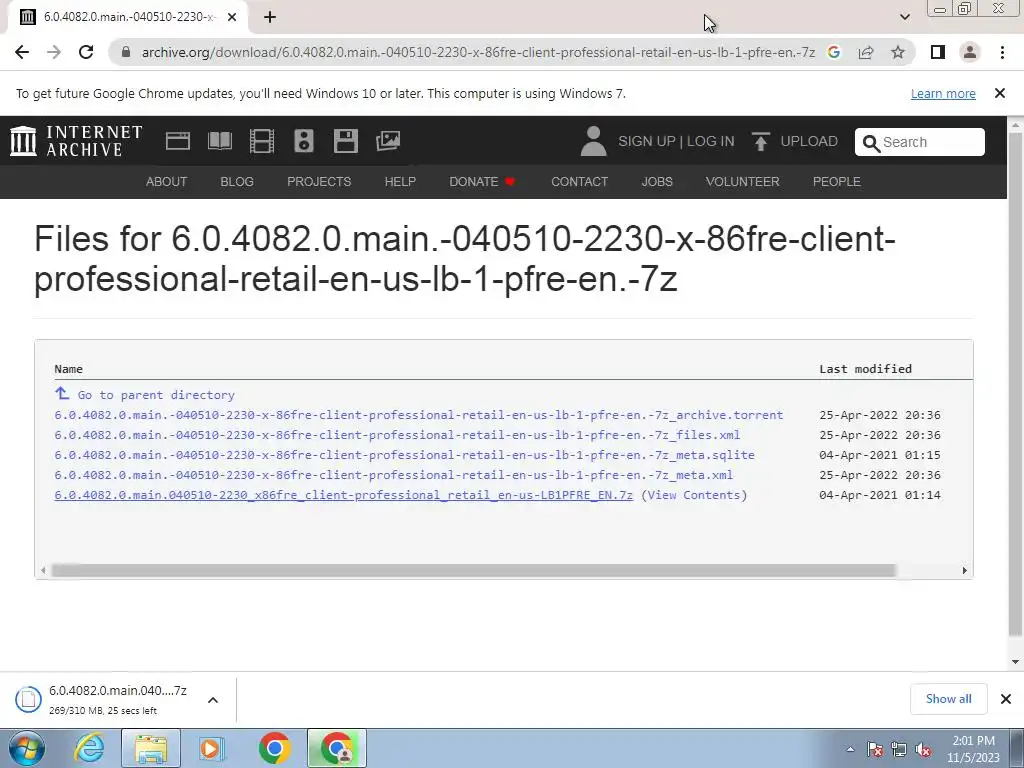The width and height of the screenshot is (1024, 768).
Task: Close the 6.0.4082.0.main browser tab
Action: [x=232, y=17]
